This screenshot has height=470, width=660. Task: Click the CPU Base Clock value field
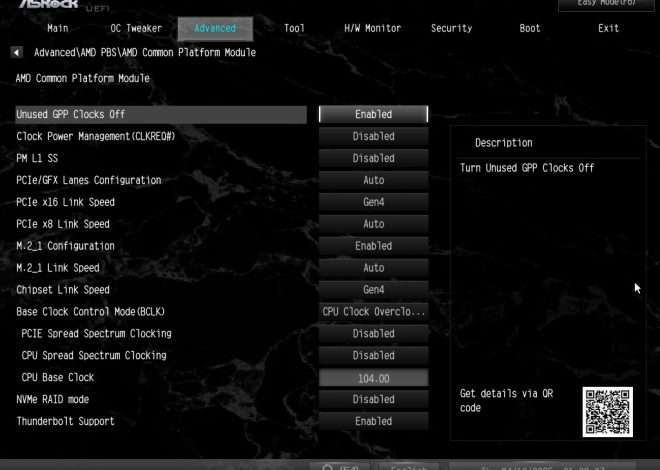pyautogui.click(x=373, y=378)
